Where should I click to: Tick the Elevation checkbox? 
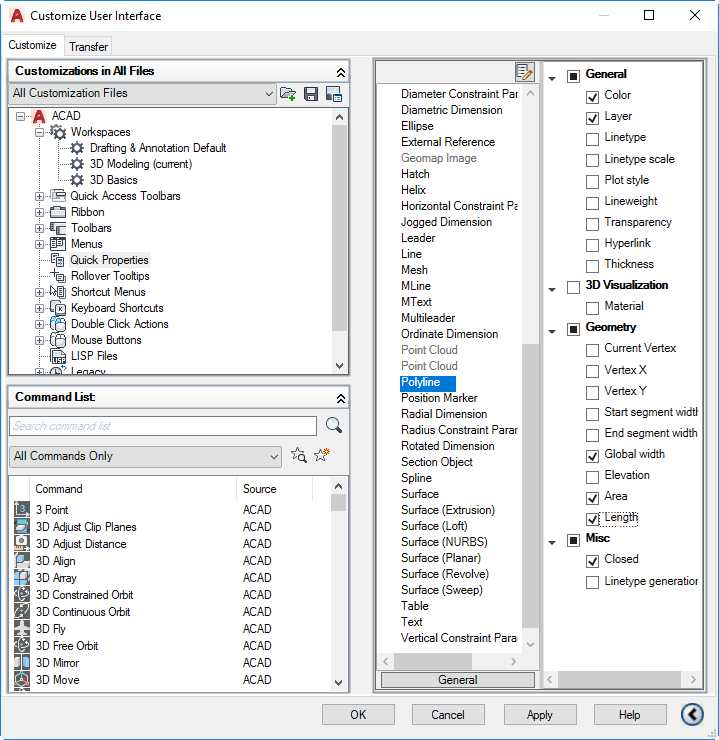592,477
